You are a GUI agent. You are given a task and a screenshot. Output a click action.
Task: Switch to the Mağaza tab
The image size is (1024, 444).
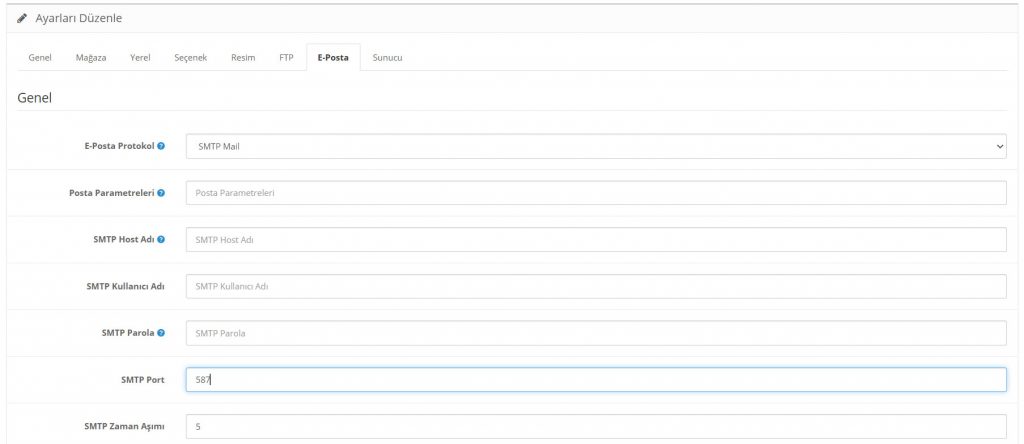pos(91,57)
